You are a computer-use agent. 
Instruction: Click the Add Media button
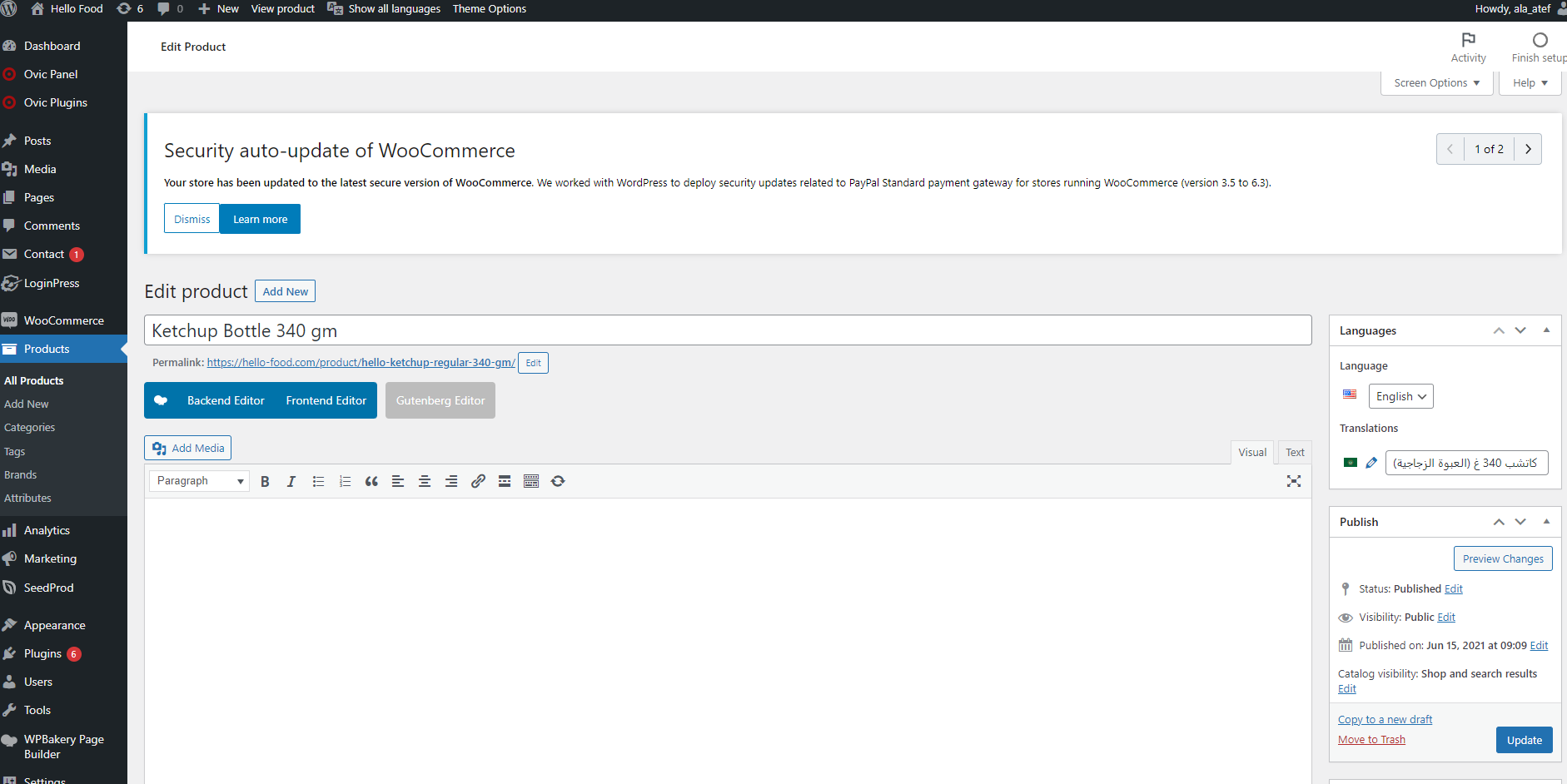[x=187, y=448]
